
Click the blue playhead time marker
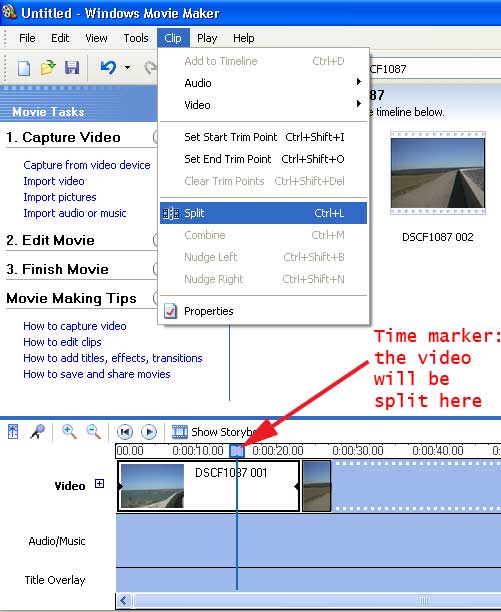click(237, 451)
